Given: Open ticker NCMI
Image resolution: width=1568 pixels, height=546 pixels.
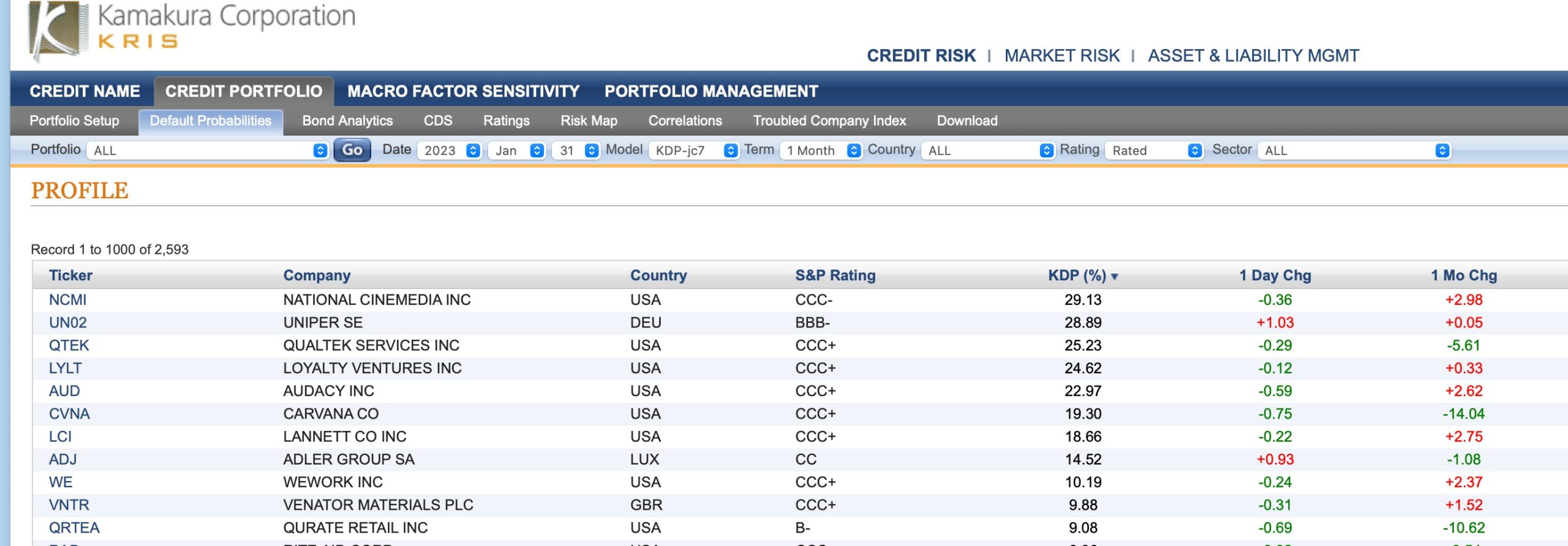Looking at the screenshot, I should point(67,300).
